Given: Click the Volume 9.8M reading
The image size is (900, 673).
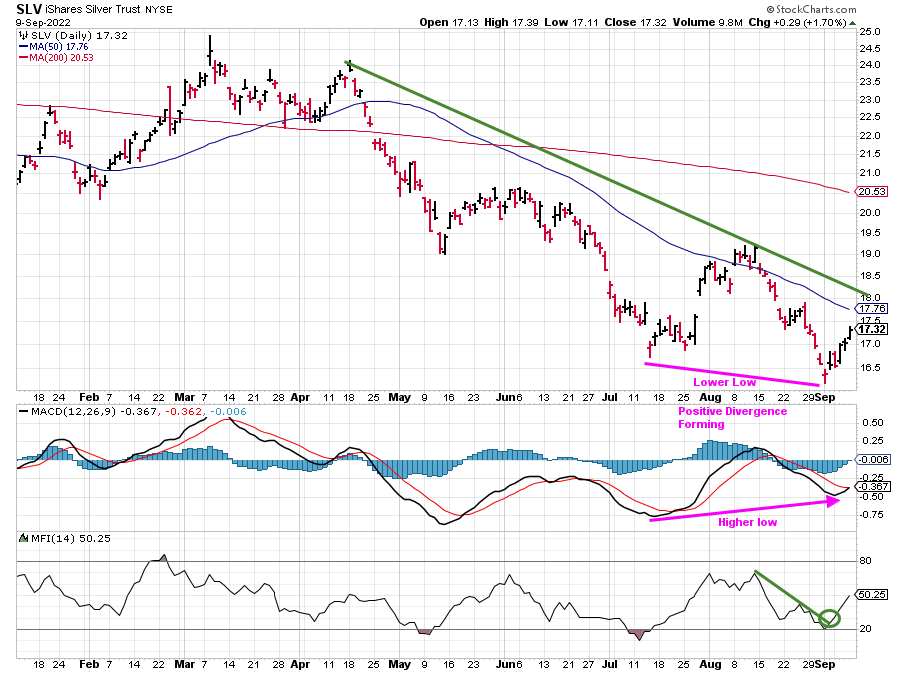Looking at the screenshot, I should coord(708,22).
